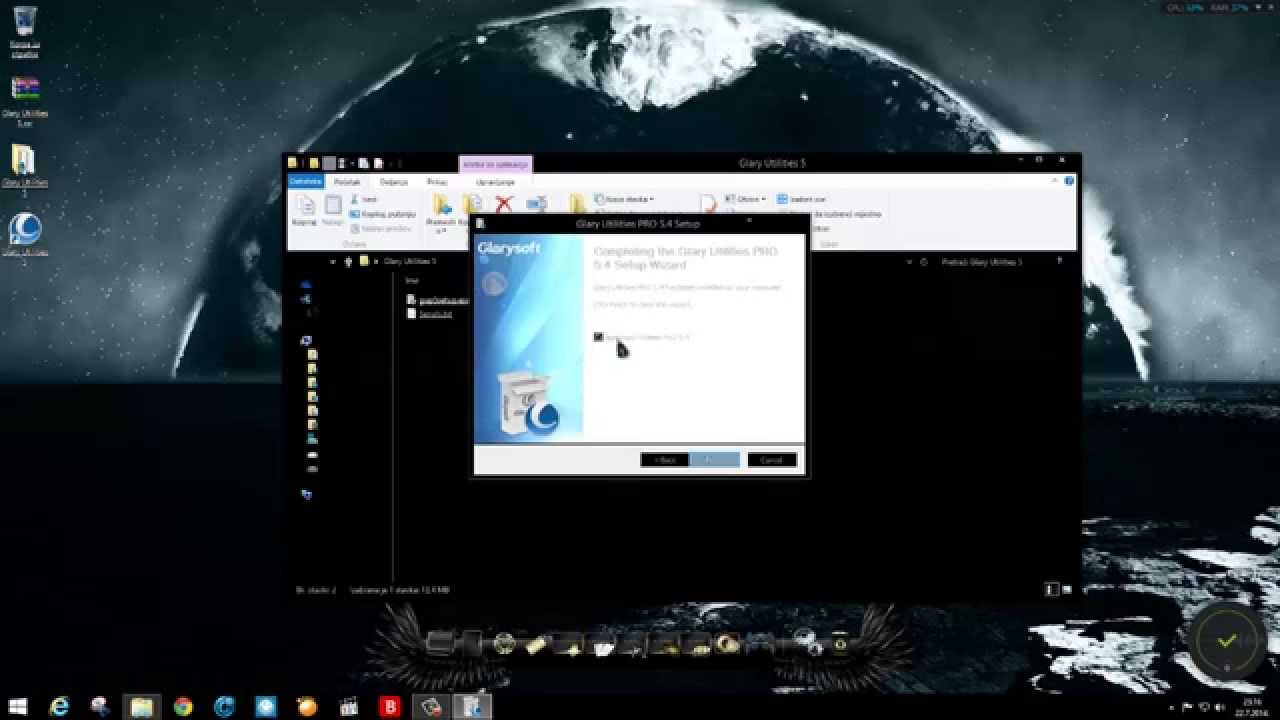Click the red X delete icon in ribbon
1280x720 pixels.
[504, 204]
